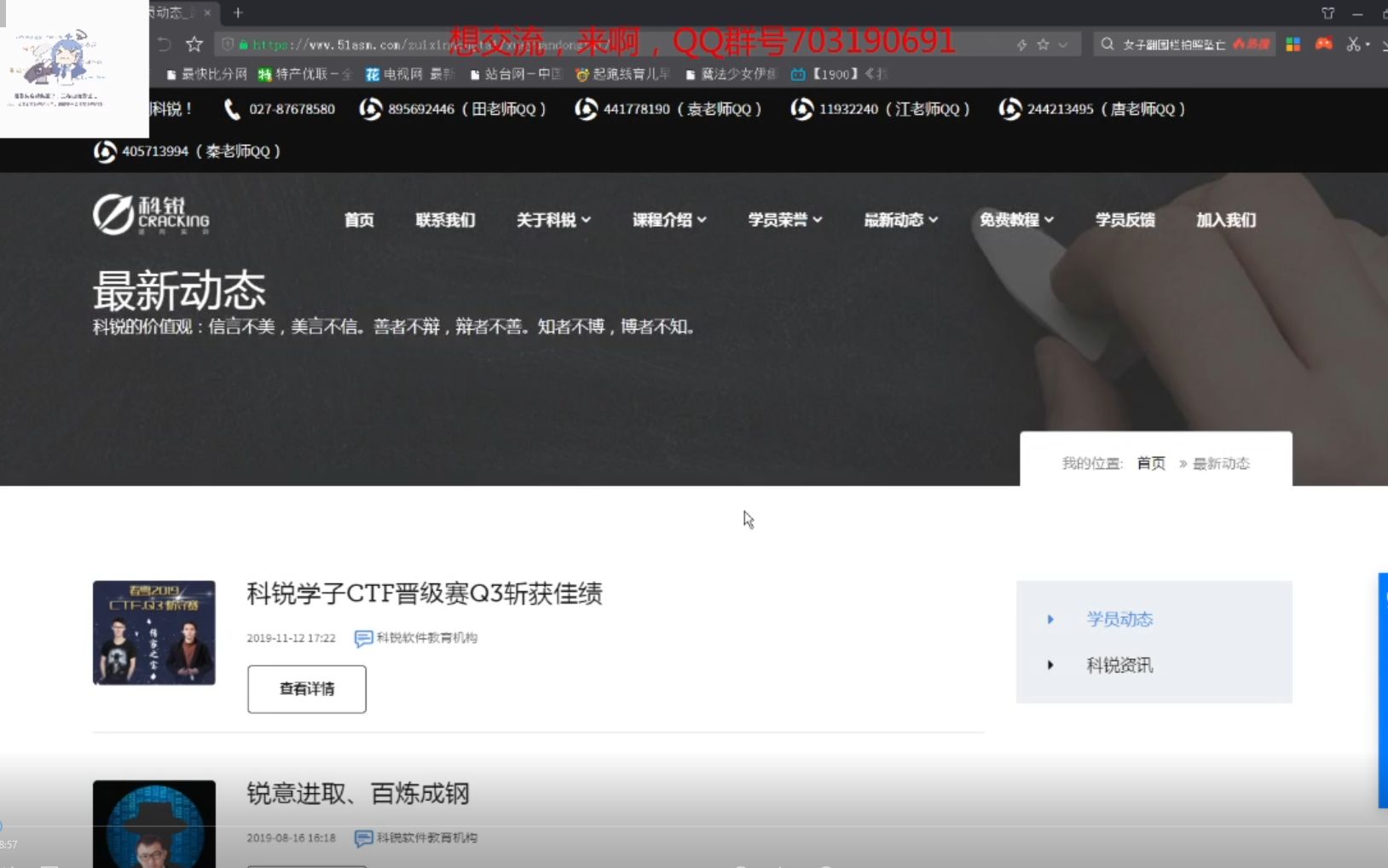The height and width of the screenshot is (868, 1388).
Task: Click QQ icon for 405713994 秦老师
Action: (105, 151)
